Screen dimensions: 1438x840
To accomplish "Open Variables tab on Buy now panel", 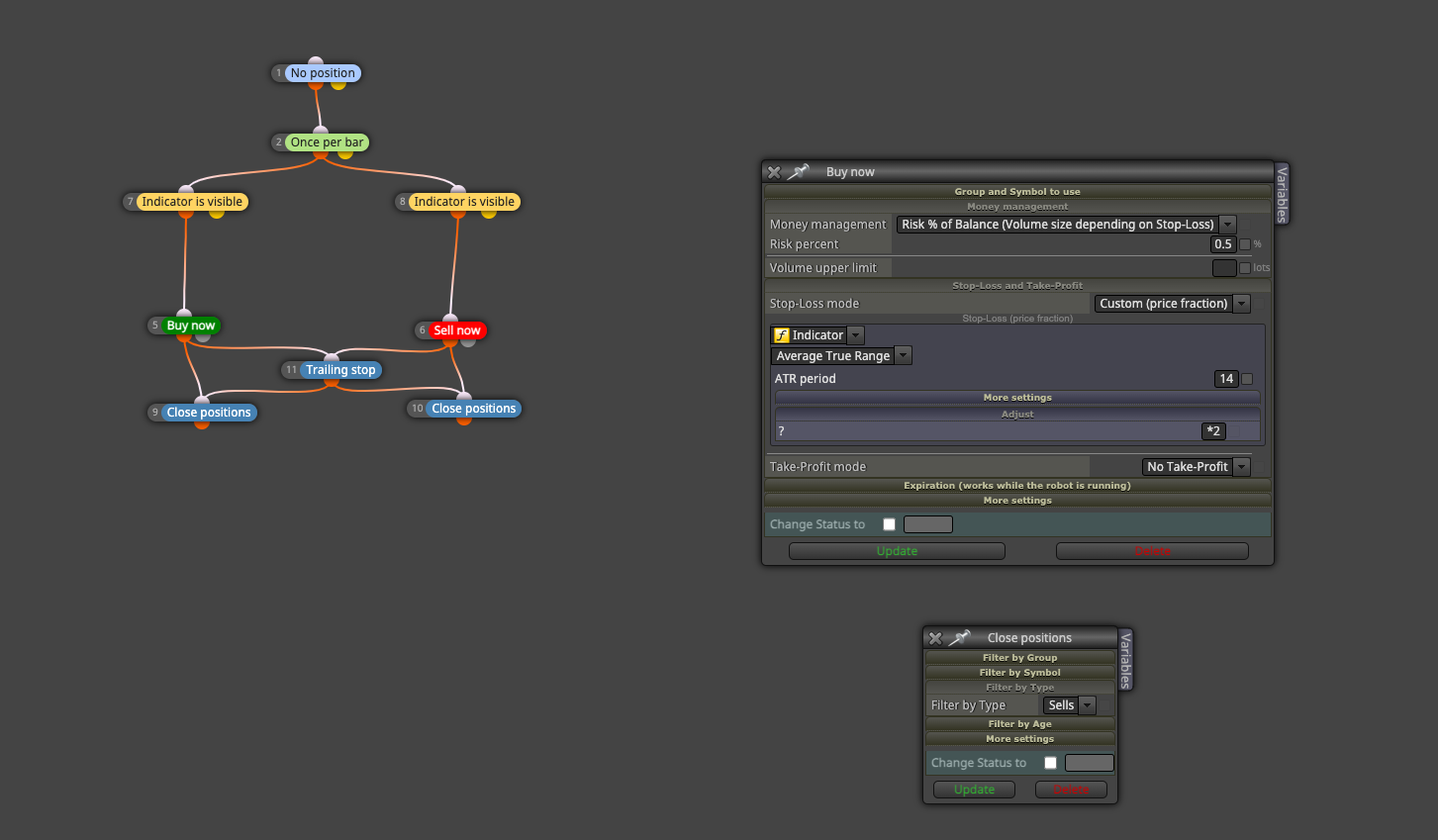I will point(1283,194).
